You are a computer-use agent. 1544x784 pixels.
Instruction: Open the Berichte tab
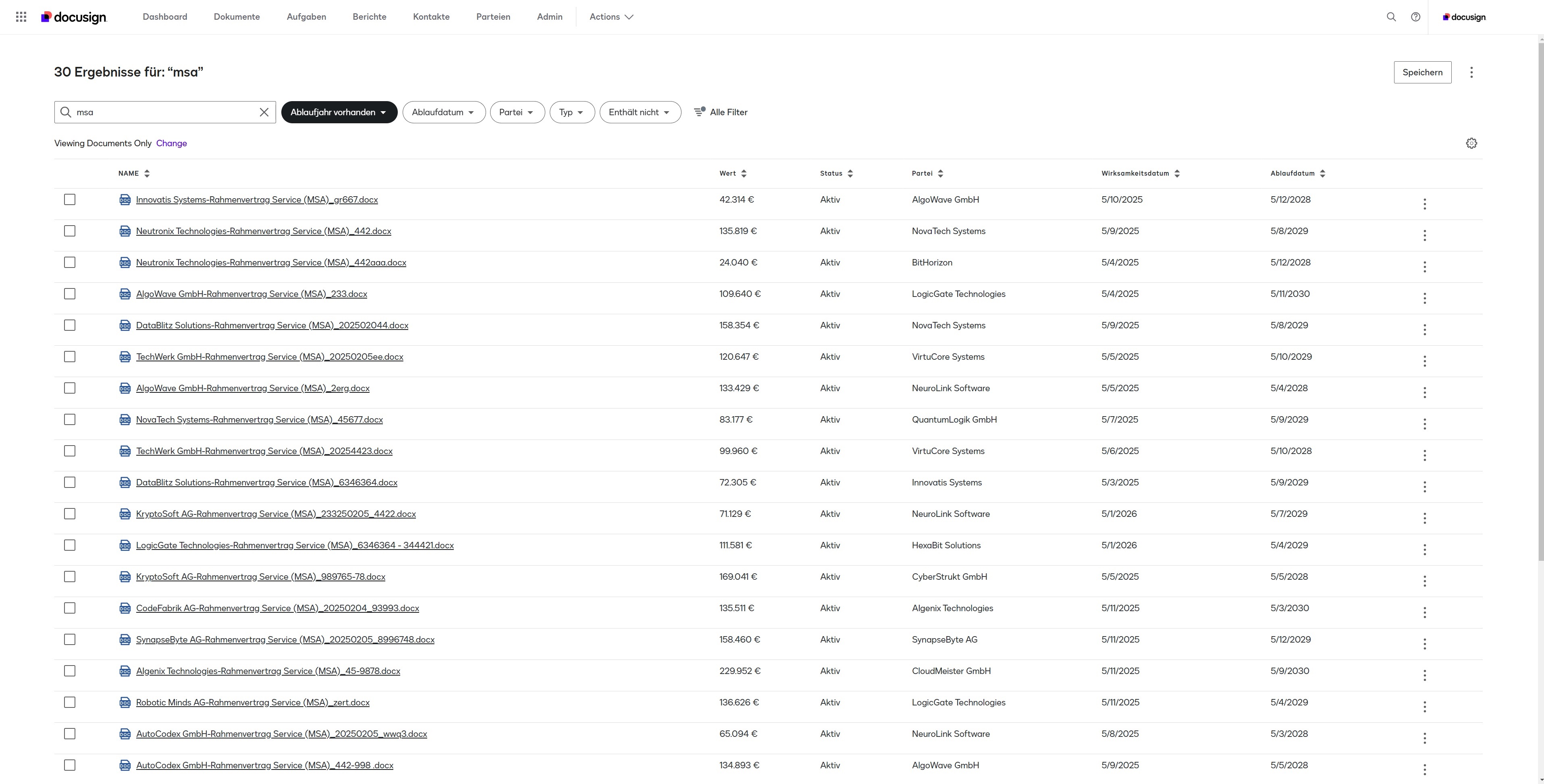(x=369, y=17)
